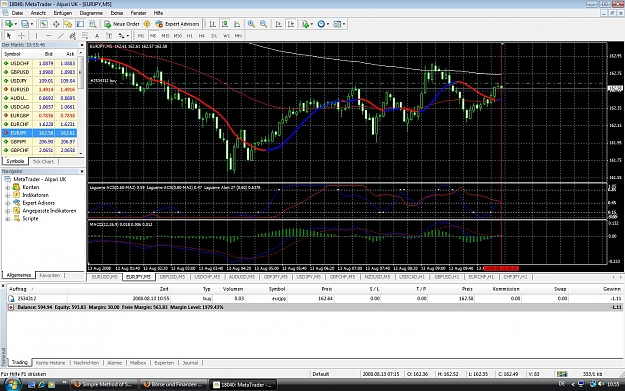
Task: Zoom out on the chart
Action: pyautogui.click(x=263, y=24)
